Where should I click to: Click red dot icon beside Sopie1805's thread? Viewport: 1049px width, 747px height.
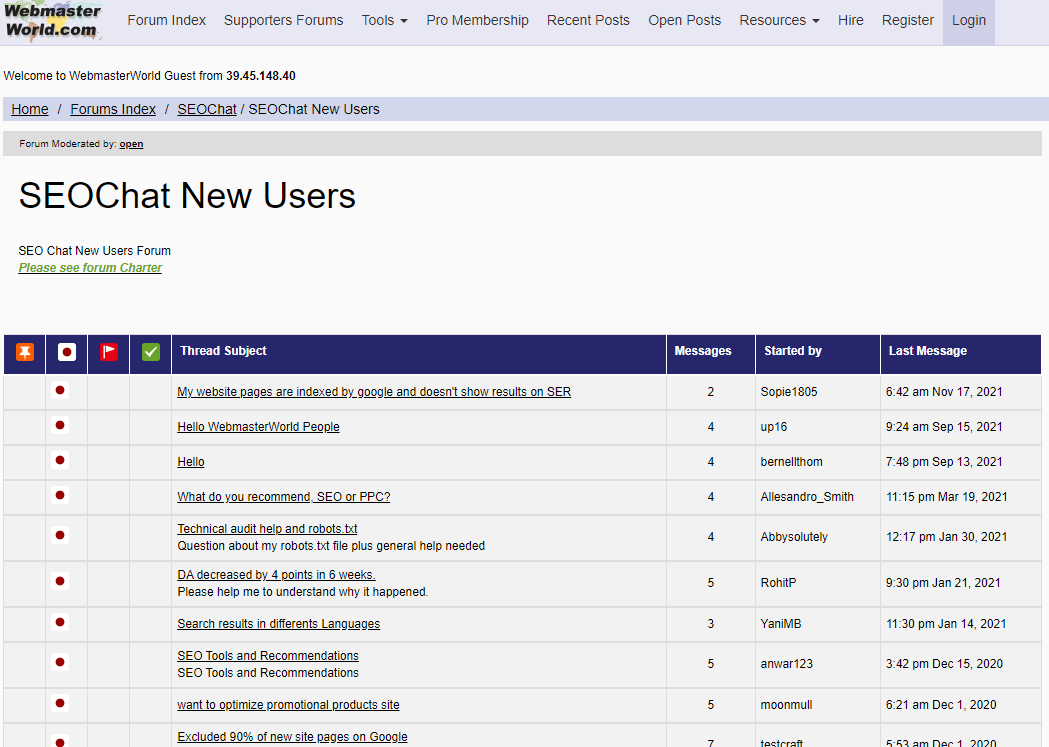[60, 391]
